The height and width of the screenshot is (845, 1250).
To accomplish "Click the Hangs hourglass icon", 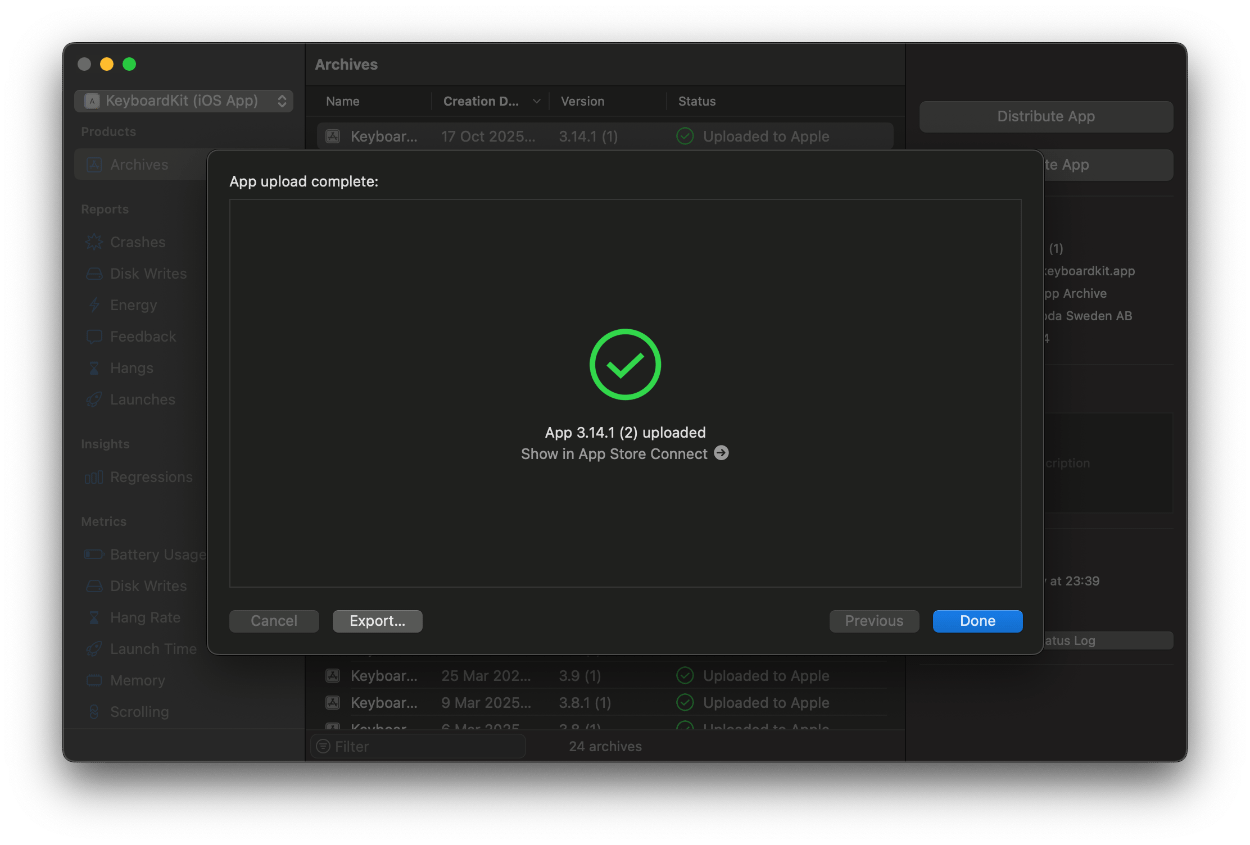I will 94,368.
